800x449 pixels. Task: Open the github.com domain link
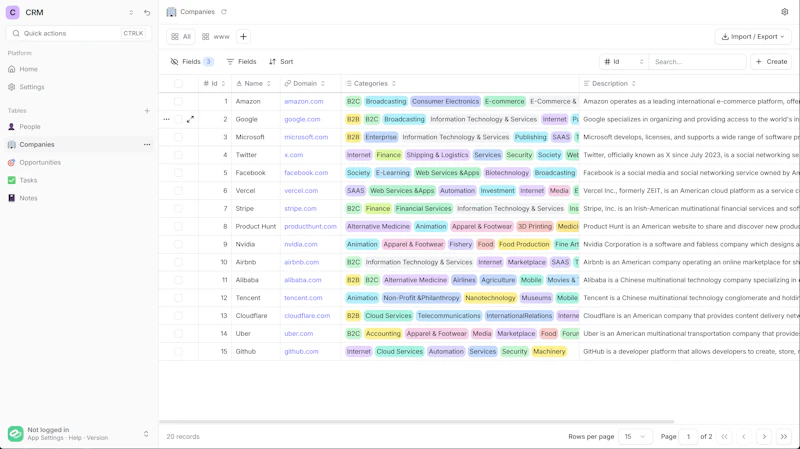(x=301, y=352)
